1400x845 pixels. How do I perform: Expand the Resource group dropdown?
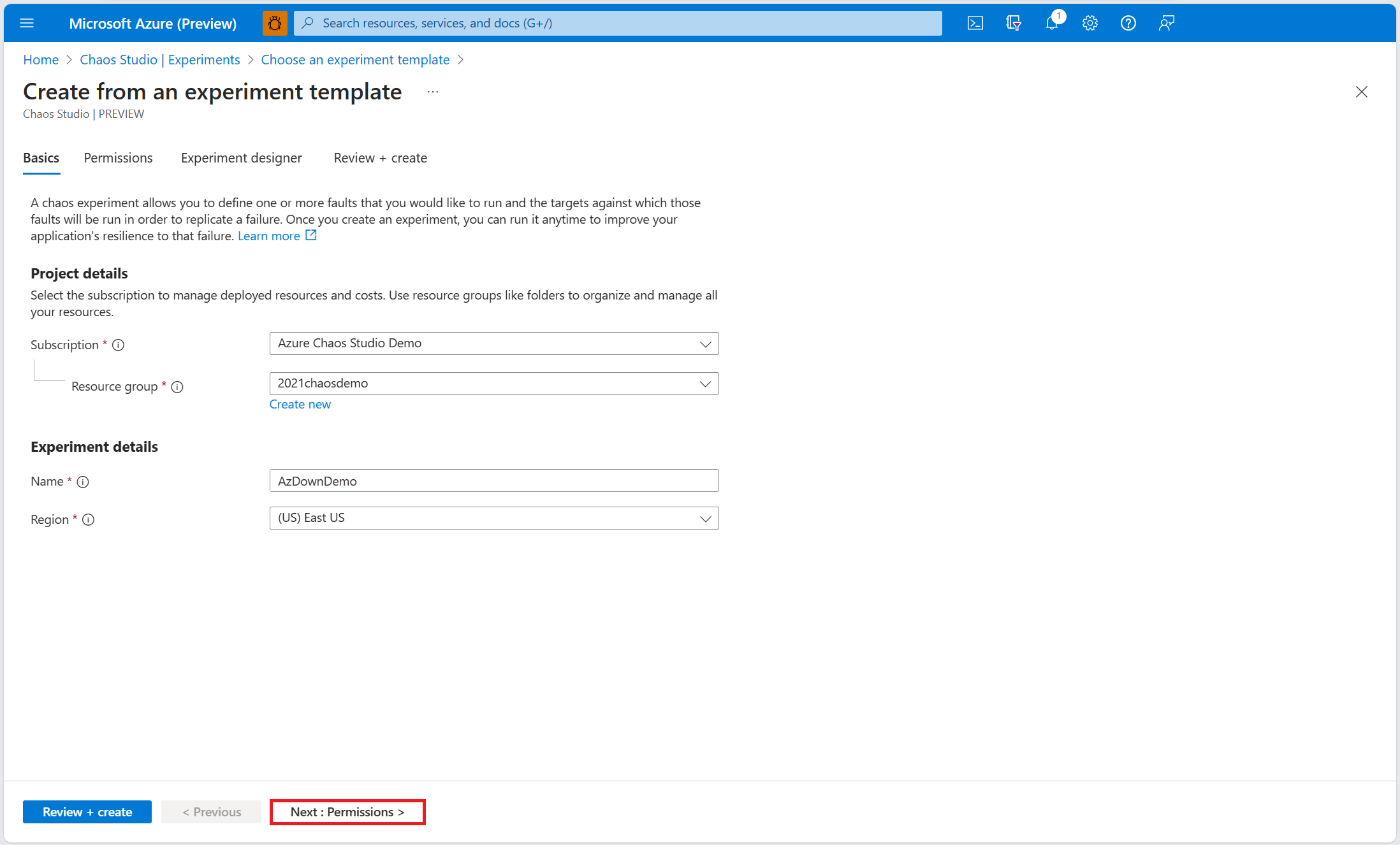(x=705, y=384)
